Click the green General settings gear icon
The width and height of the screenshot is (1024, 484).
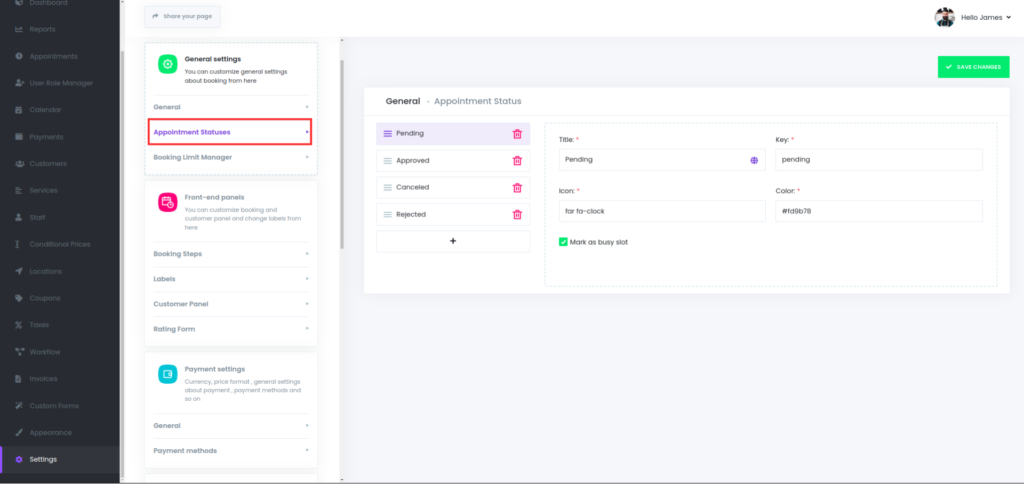[x=167, y=64]
